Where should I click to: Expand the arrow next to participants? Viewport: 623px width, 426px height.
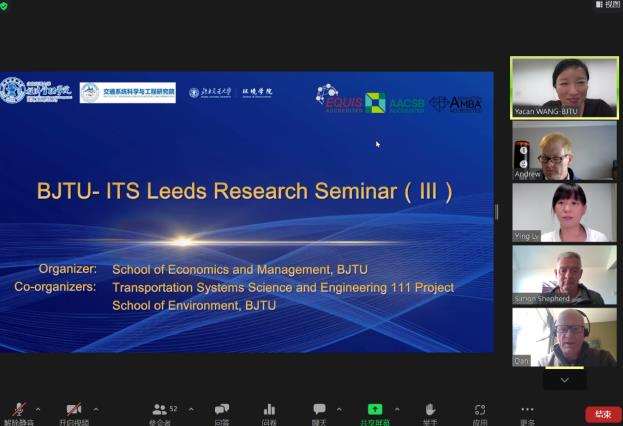click(x=191, y=409)
